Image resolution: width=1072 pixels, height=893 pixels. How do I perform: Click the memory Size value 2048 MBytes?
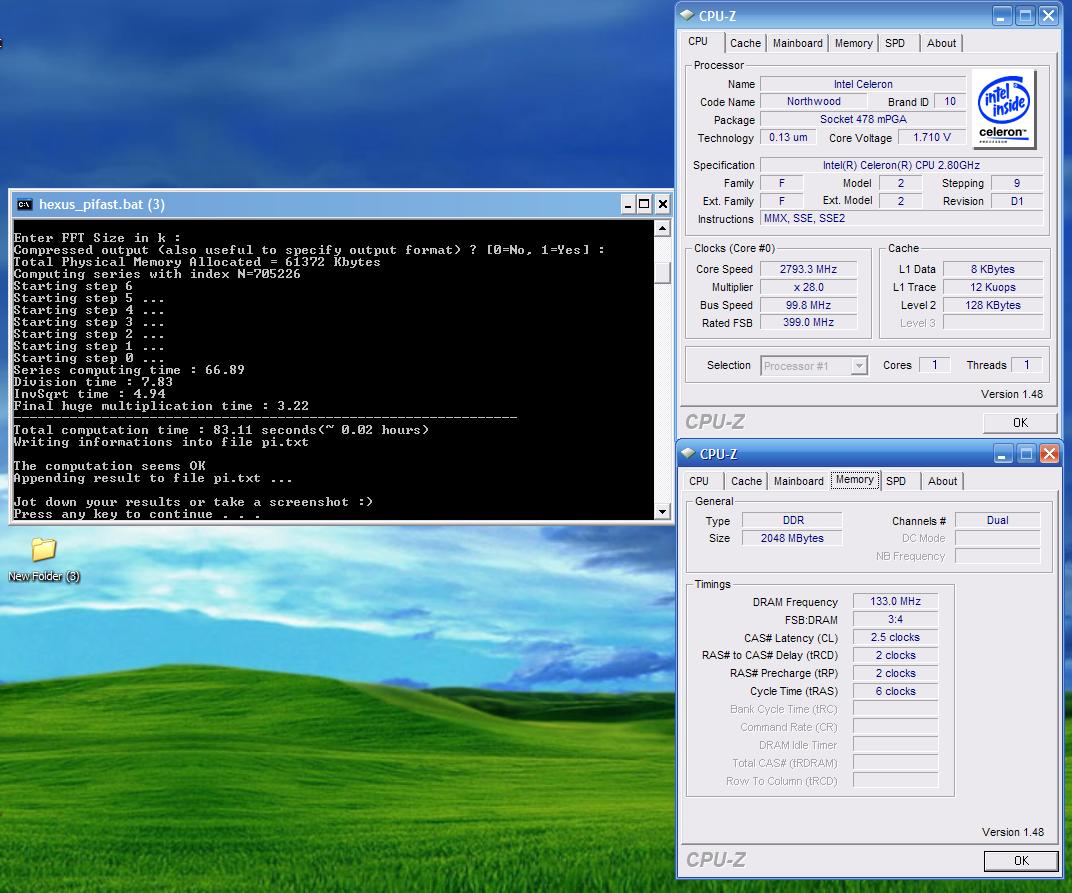click(x=792, y=538)
